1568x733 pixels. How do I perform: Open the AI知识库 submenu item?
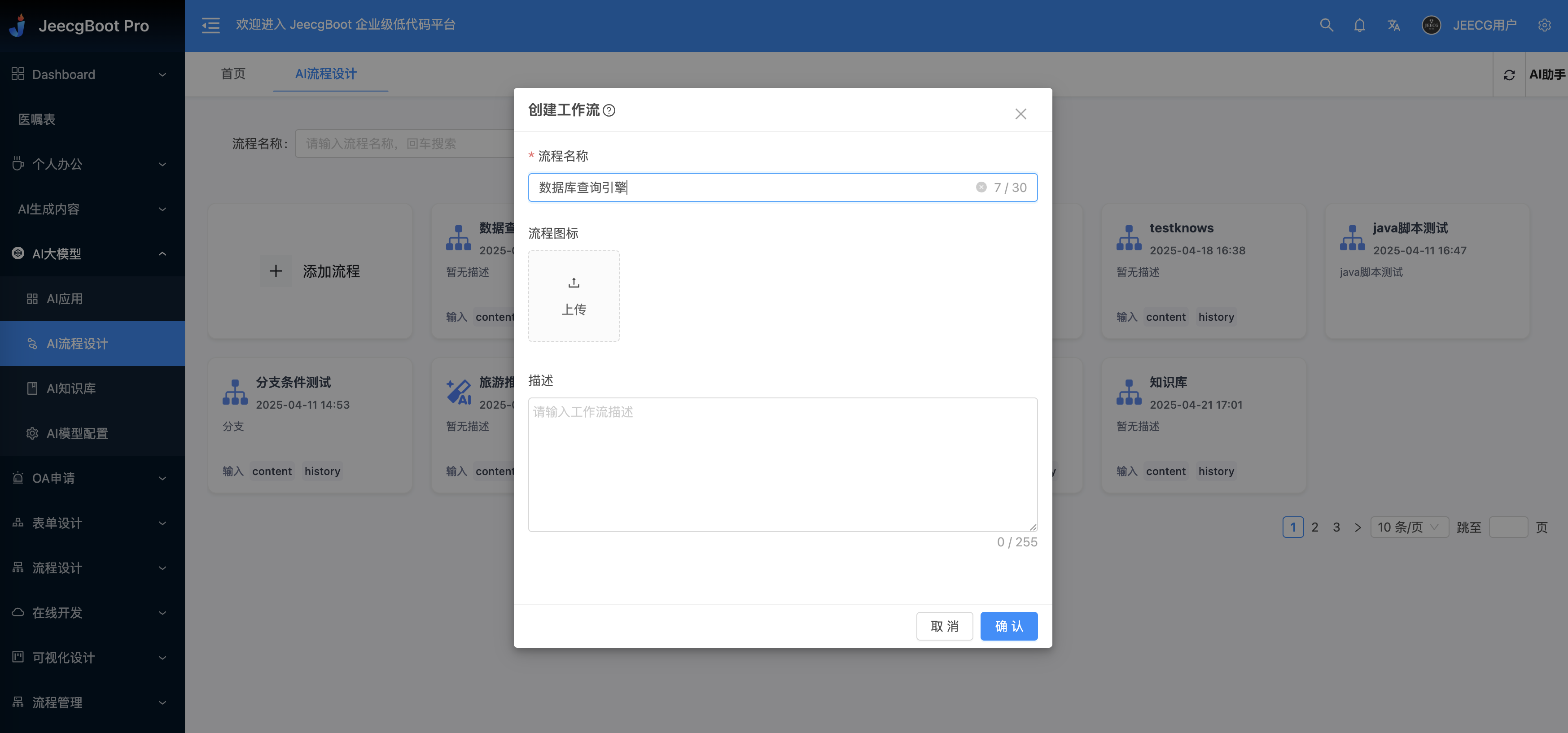pos(92,388)
